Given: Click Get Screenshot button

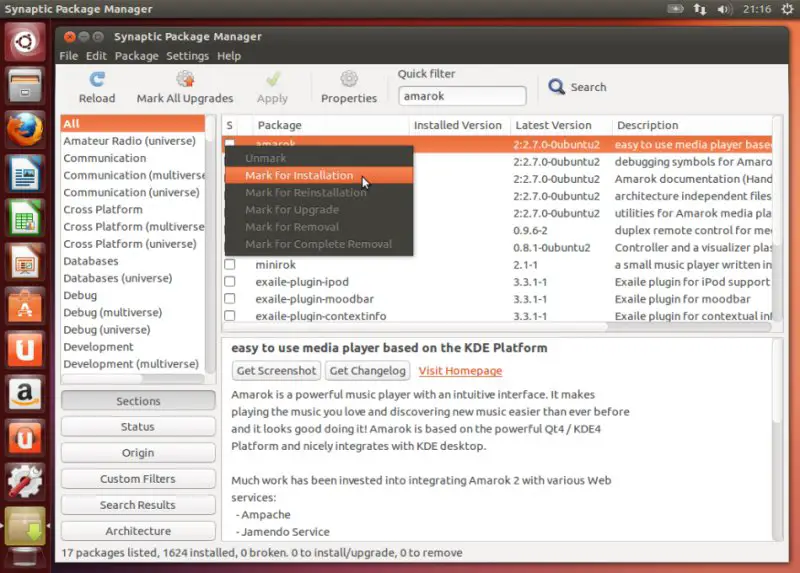Looking at the screenshot, I should tap(276, 370).
